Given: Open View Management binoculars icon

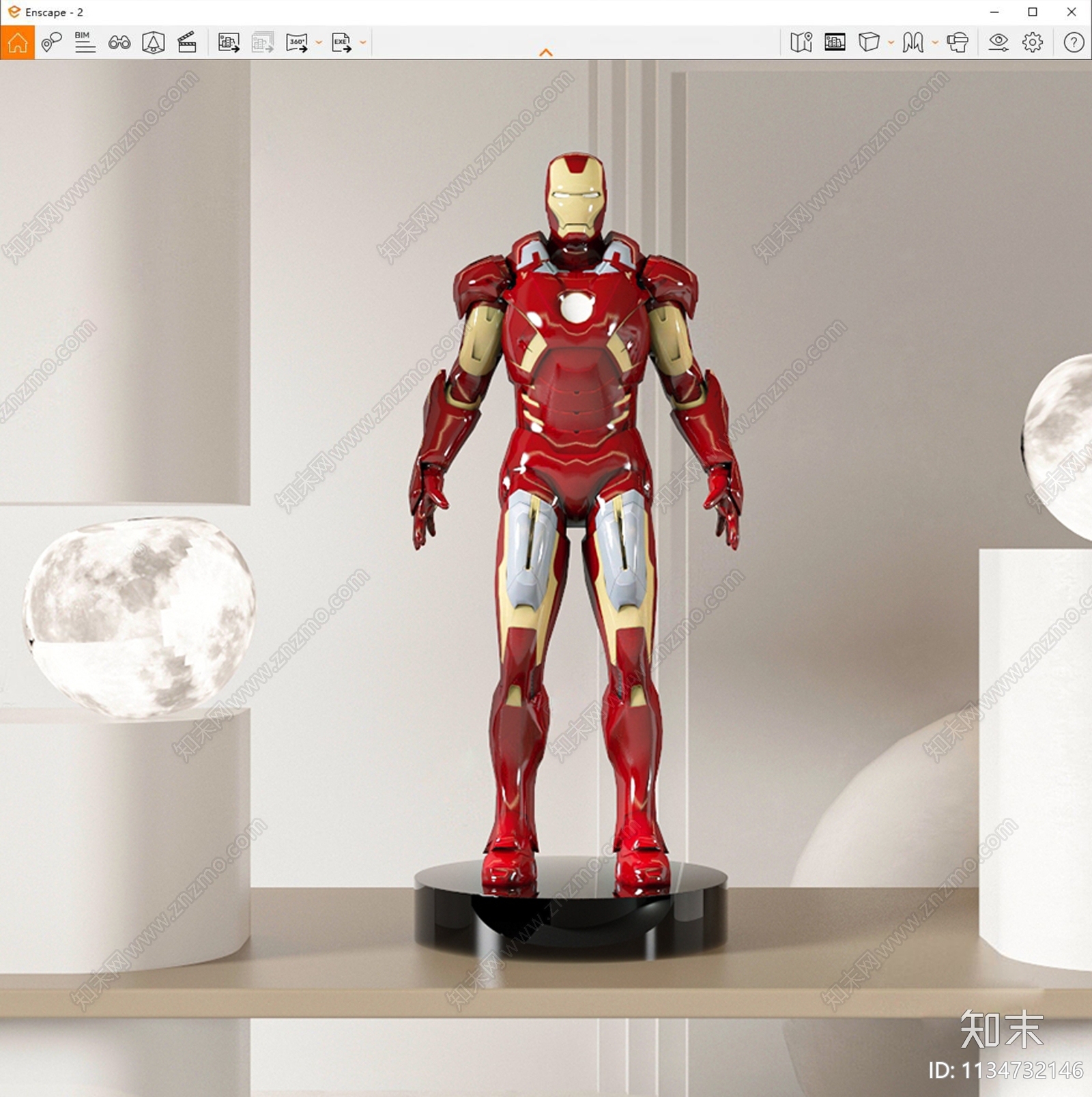Looking at the screenshot, I should click(119, 42).
